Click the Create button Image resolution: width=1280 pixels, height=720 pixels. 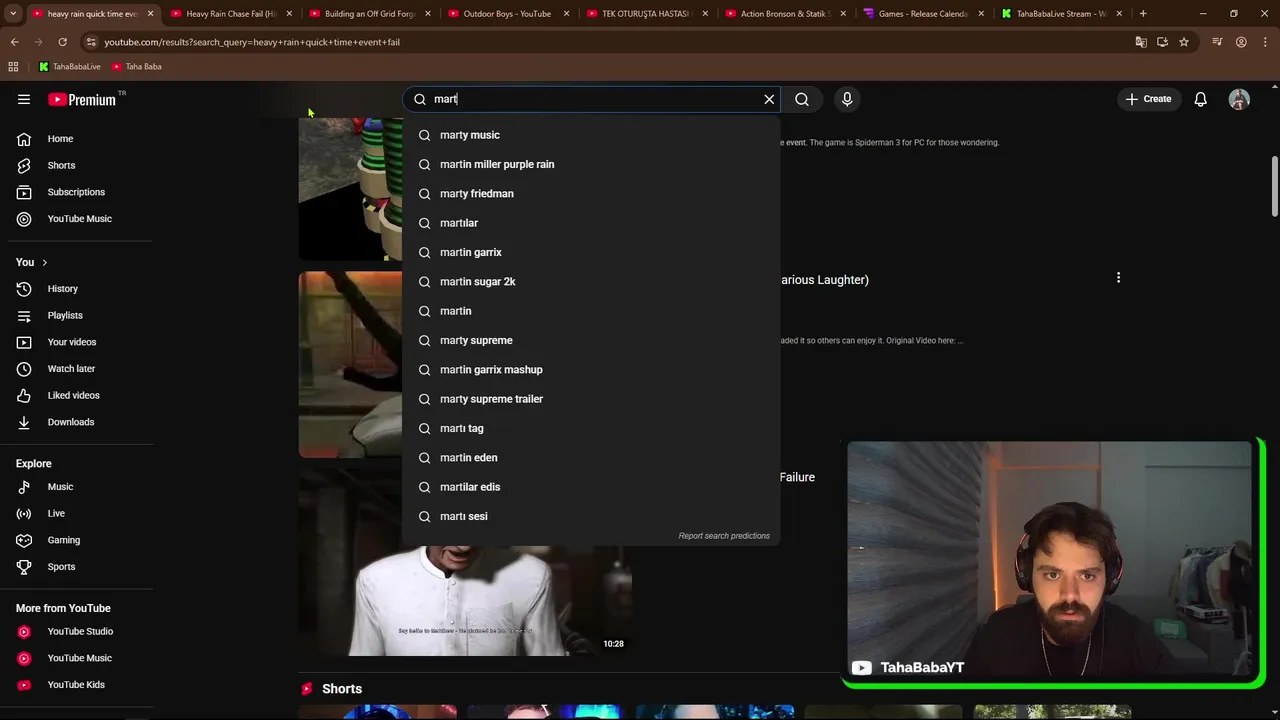(x=1148, y=99)
